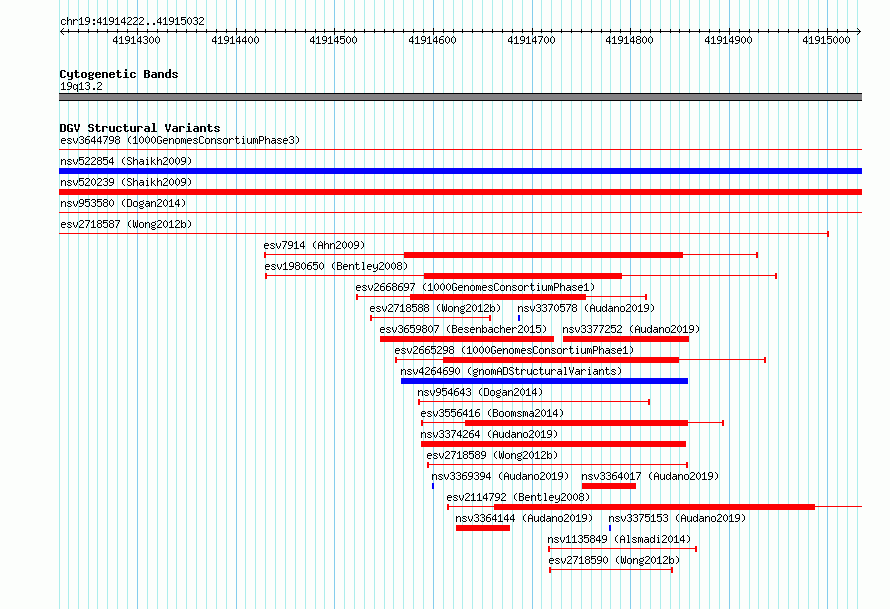This screenshot has height=609, width=890.
Task: Open the esv3659807 (Besenbacher2015) label
Action: 463,329
